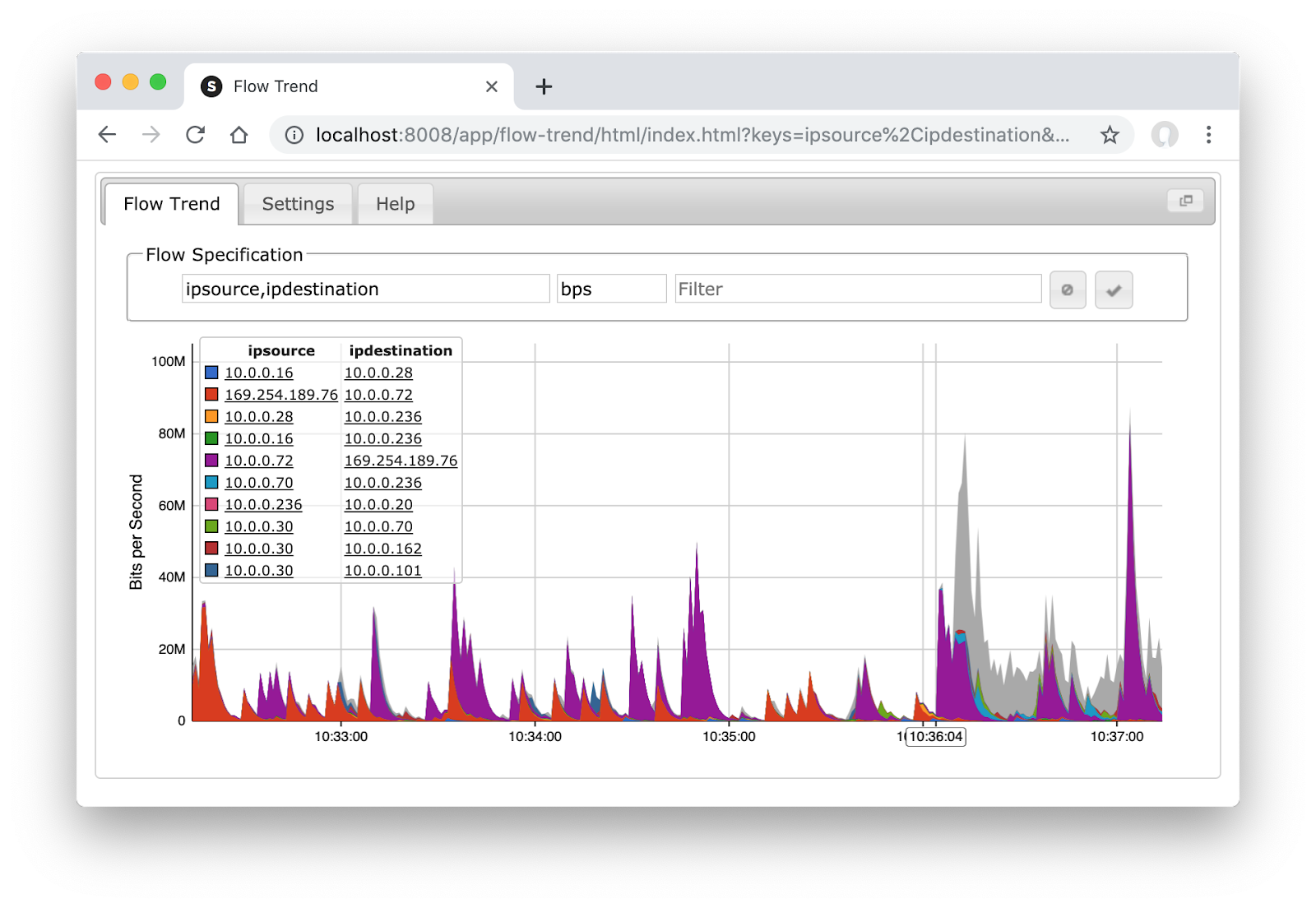Image resolution: width=1316 pixels, height=908 pixels.
Task: Click the purple swatch for 10.0.0.72
Action: [x=211, y=461]
